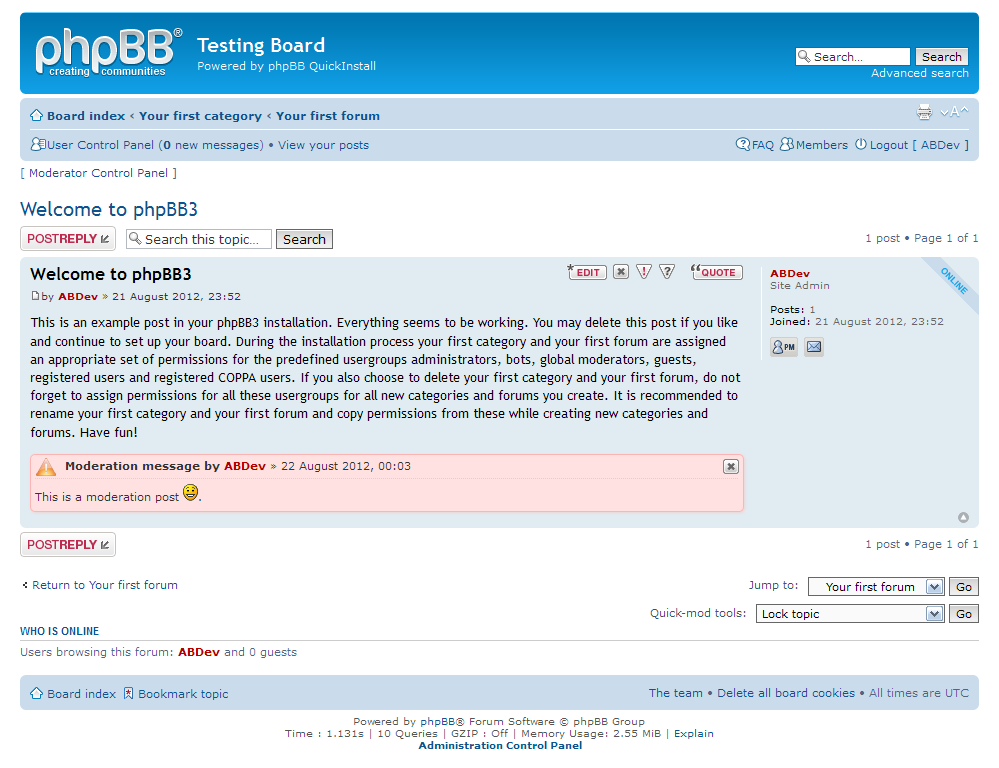This screenshot has height=768, width=999.
Task: Jump to top using the arrow icon
Action: pyautogui.click(x=963, y=517)
